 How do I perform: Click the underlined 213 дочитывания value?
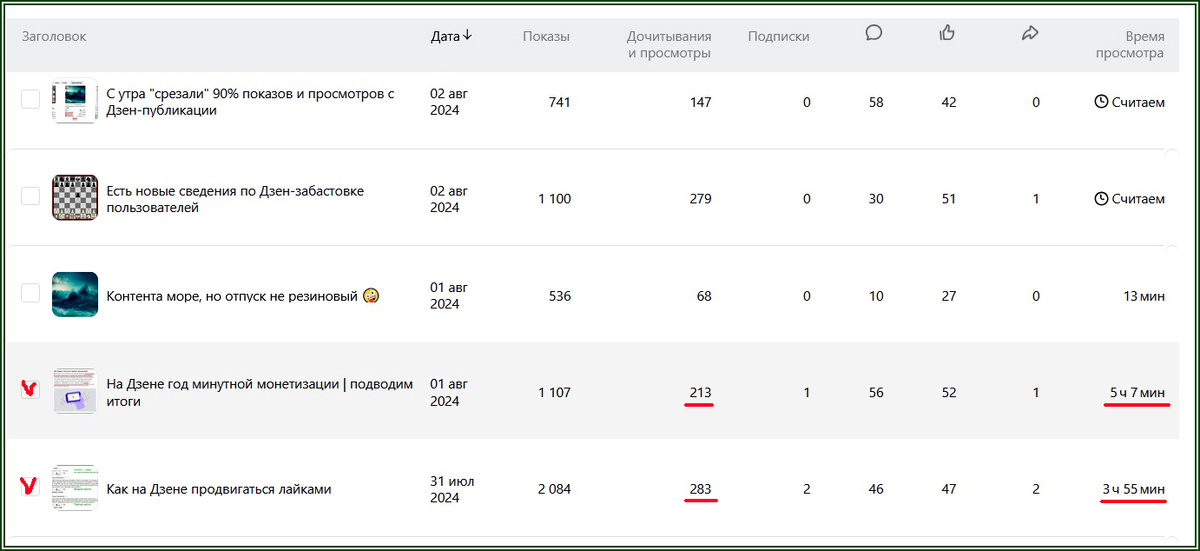click(x=700, y=392)
